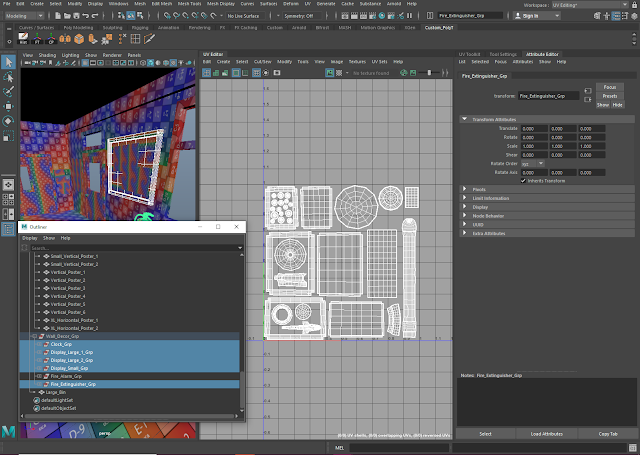Click the workspace lock icon
The height and width of the screenshot is (455, 640).
(632, 5)
